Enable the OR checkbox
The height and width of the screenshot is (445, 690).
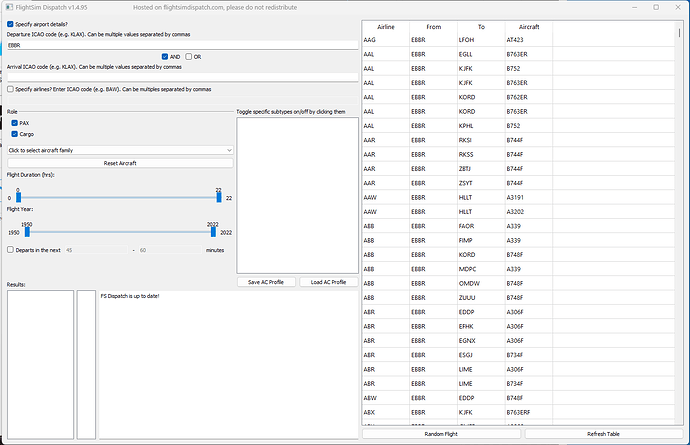tap(189, 57)
